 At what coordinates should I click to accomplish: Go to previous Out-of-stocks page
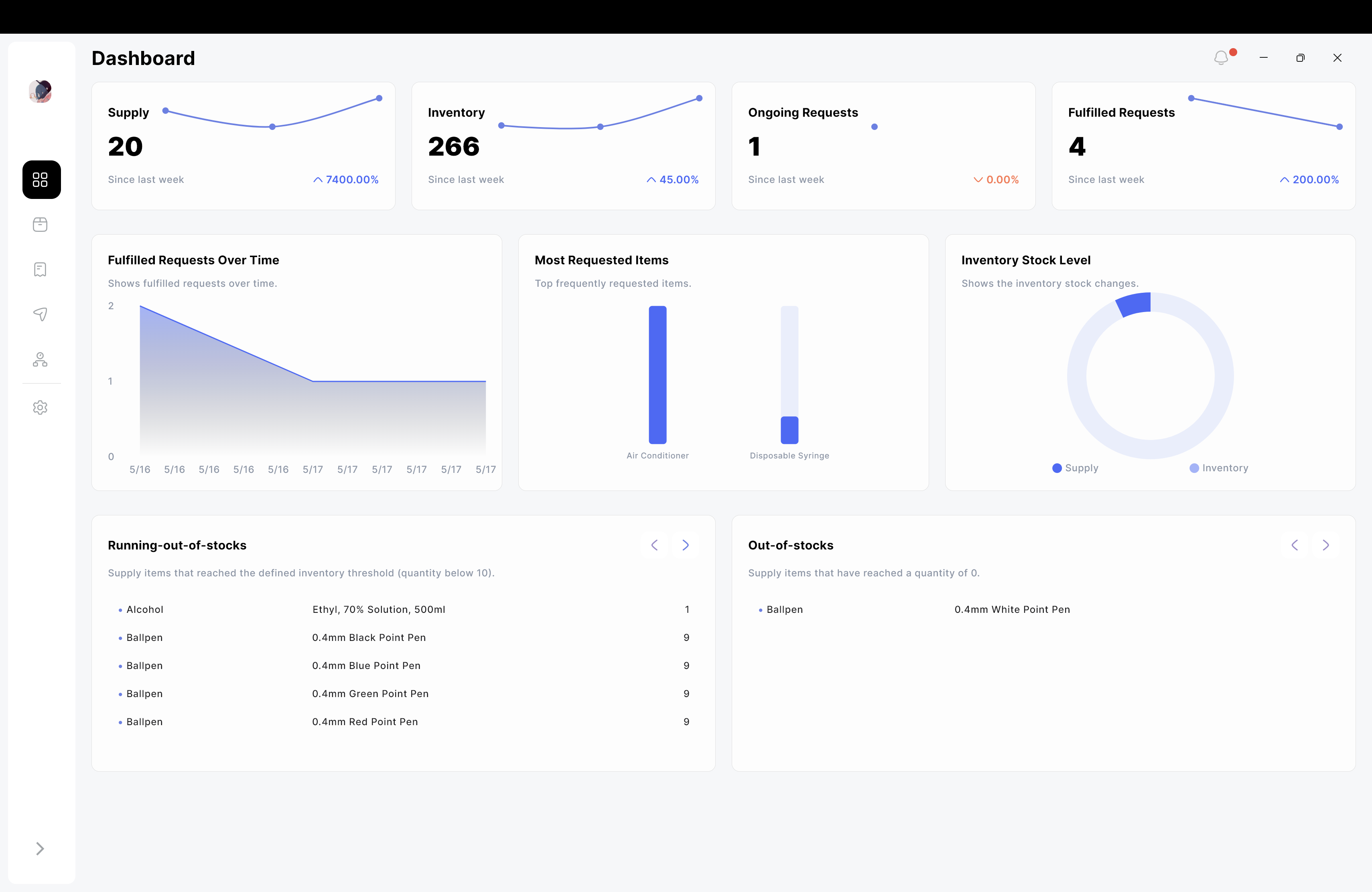coord(1295,545)
